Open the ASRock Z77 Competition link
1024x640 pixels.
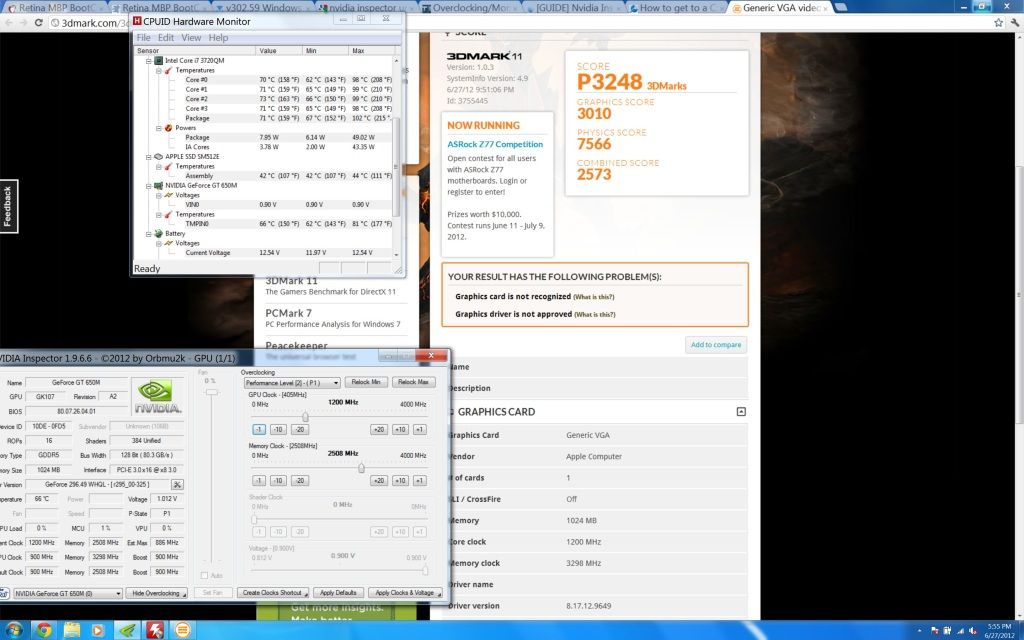coord(495,144)
